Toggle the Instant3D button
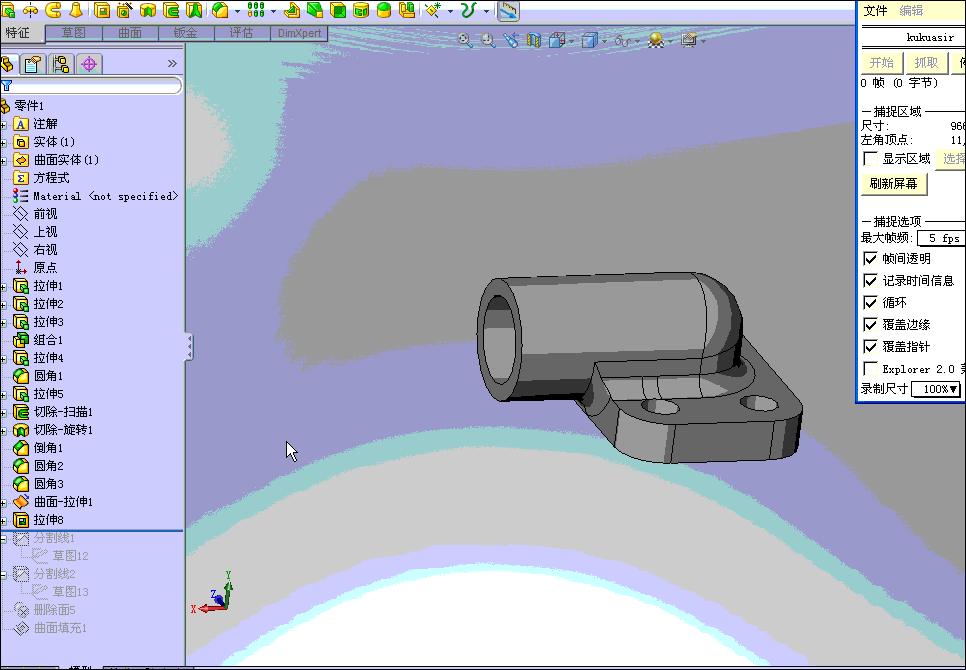 pos(508,10)
